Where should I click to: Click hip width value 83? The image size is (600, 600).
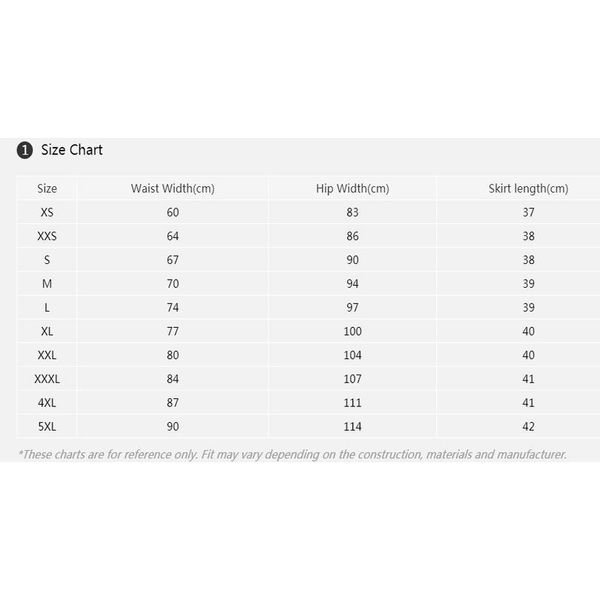point(351,212)
